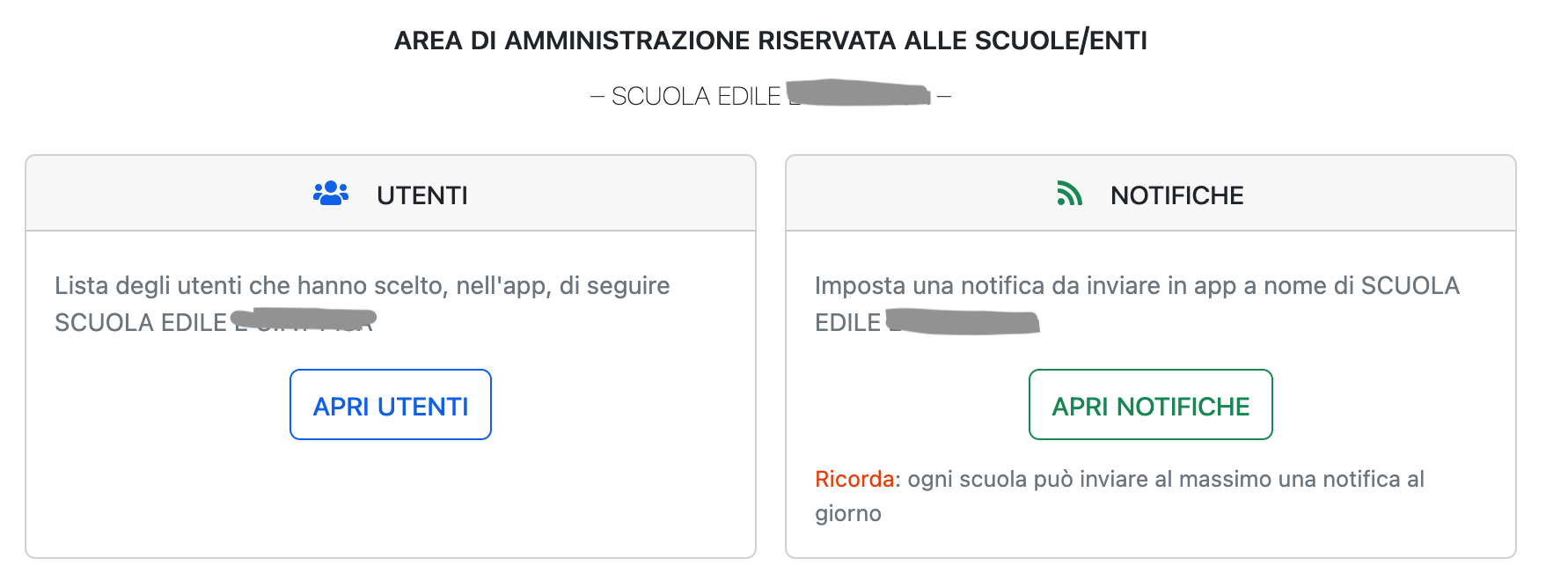Click the gray redaction mark in the UTENTI card
This screenshot has width=1568, height=588.
click(x=304, y=320)
